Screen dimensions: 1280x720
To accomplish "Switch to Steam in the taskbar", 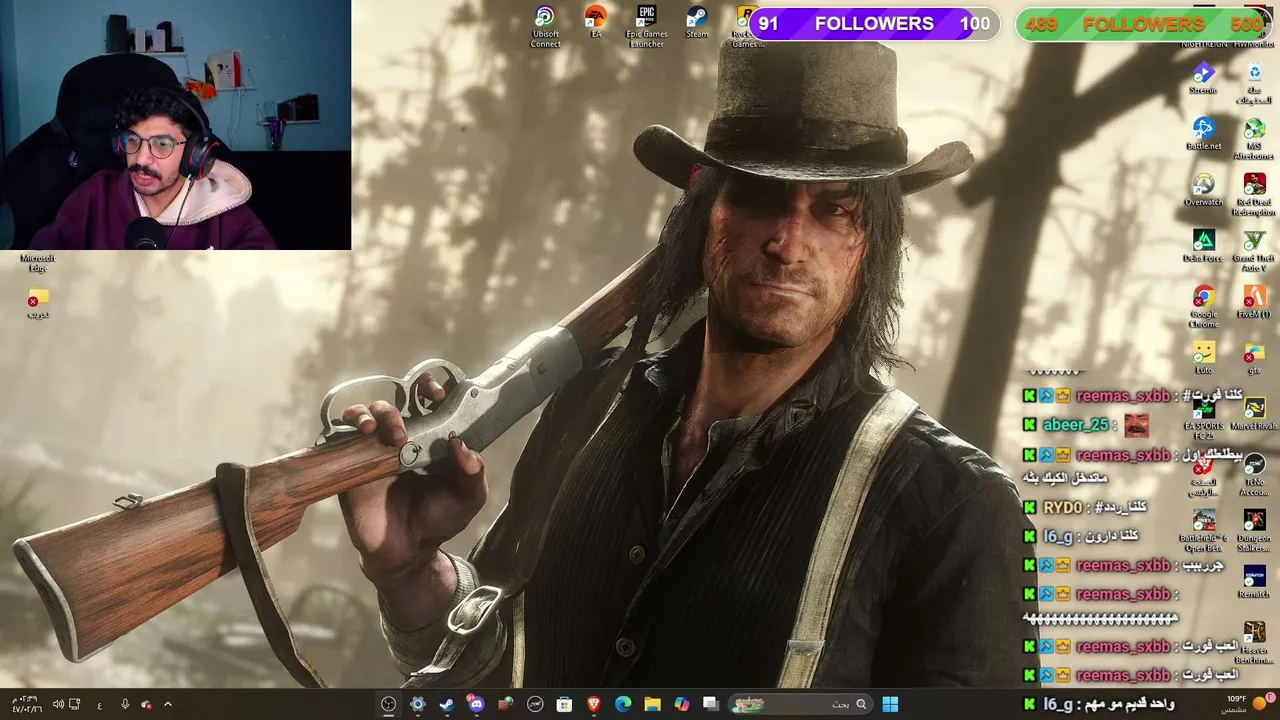I will (447, 704).
